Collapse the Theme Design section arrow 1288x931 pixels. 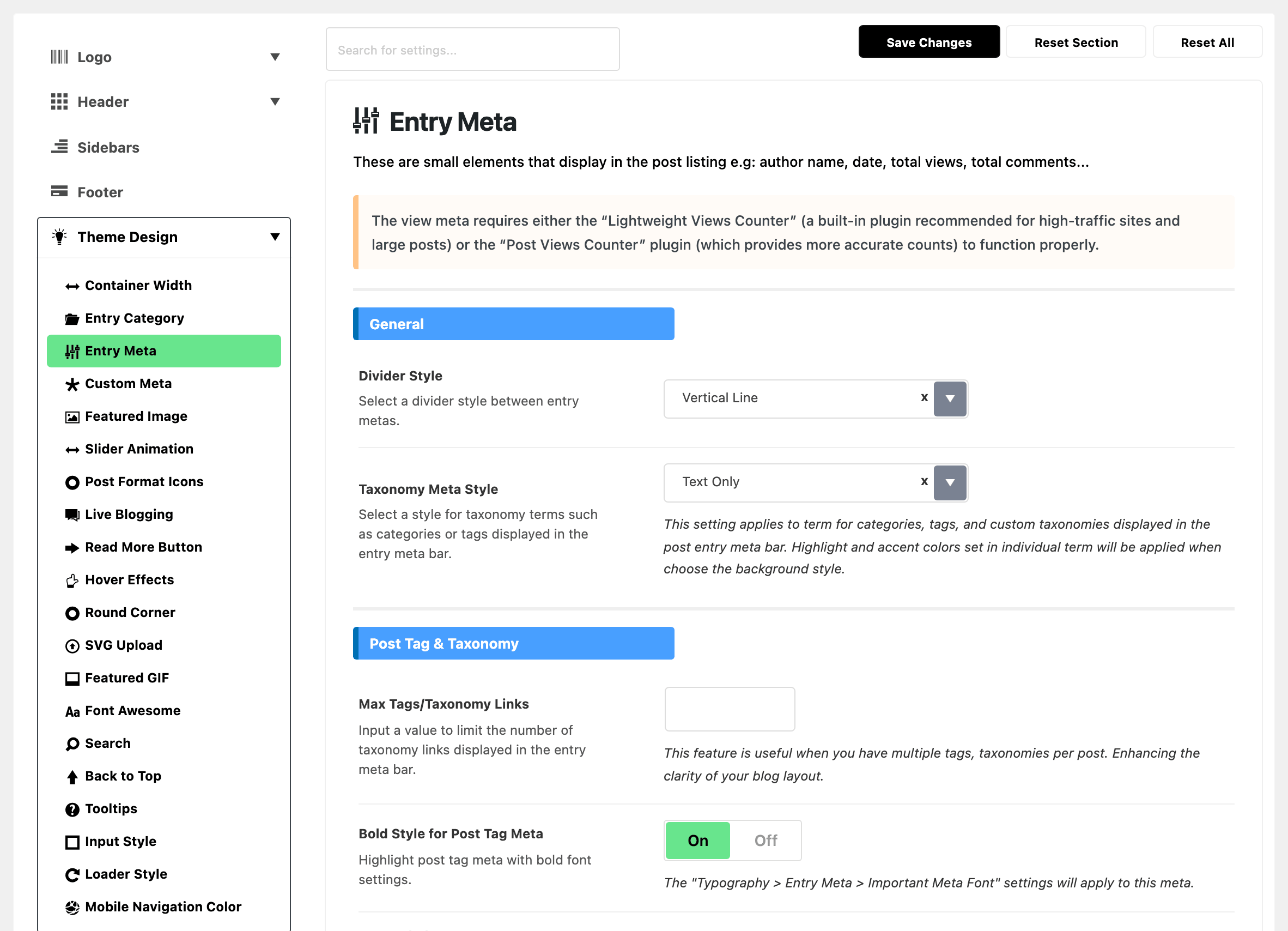[275, 237]
